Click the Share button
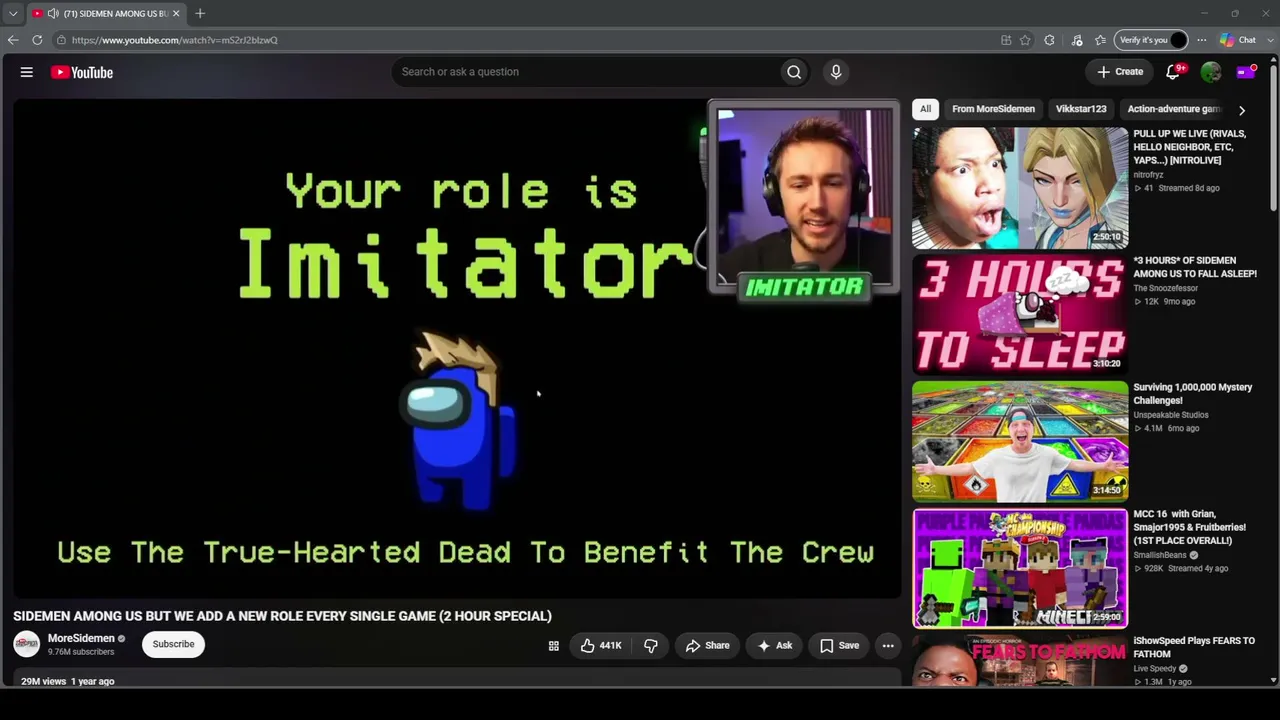The height and width of the screenshot is (720, 1280). (x=707, y=646)
